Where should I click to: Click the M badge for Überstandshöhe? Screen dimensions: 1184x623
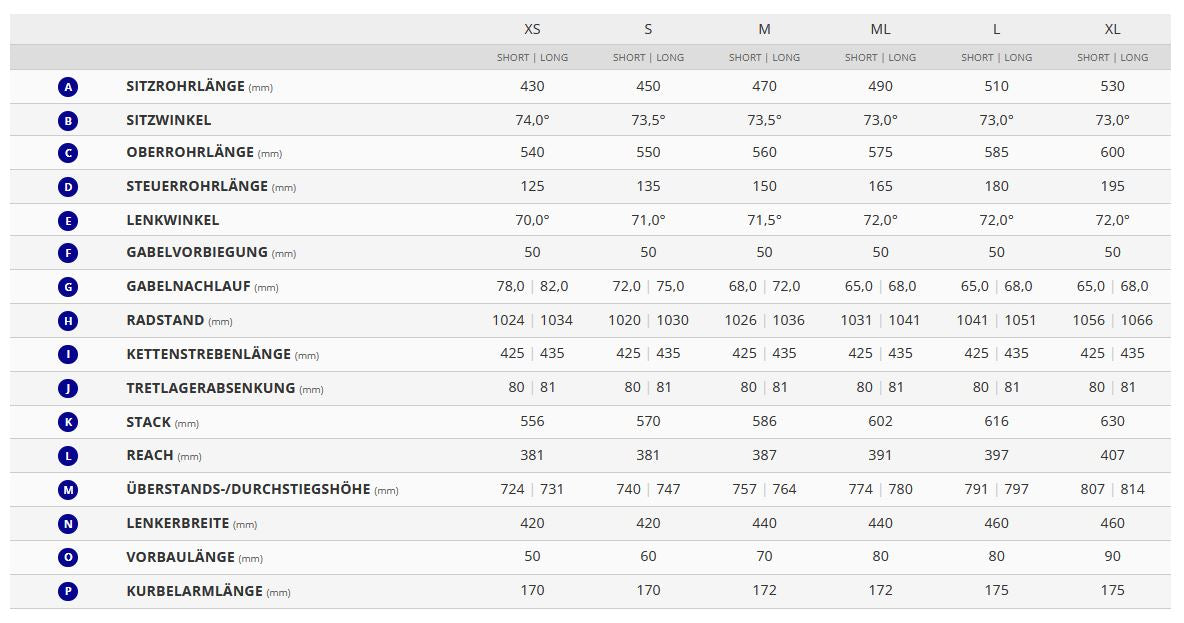[68, 490]
